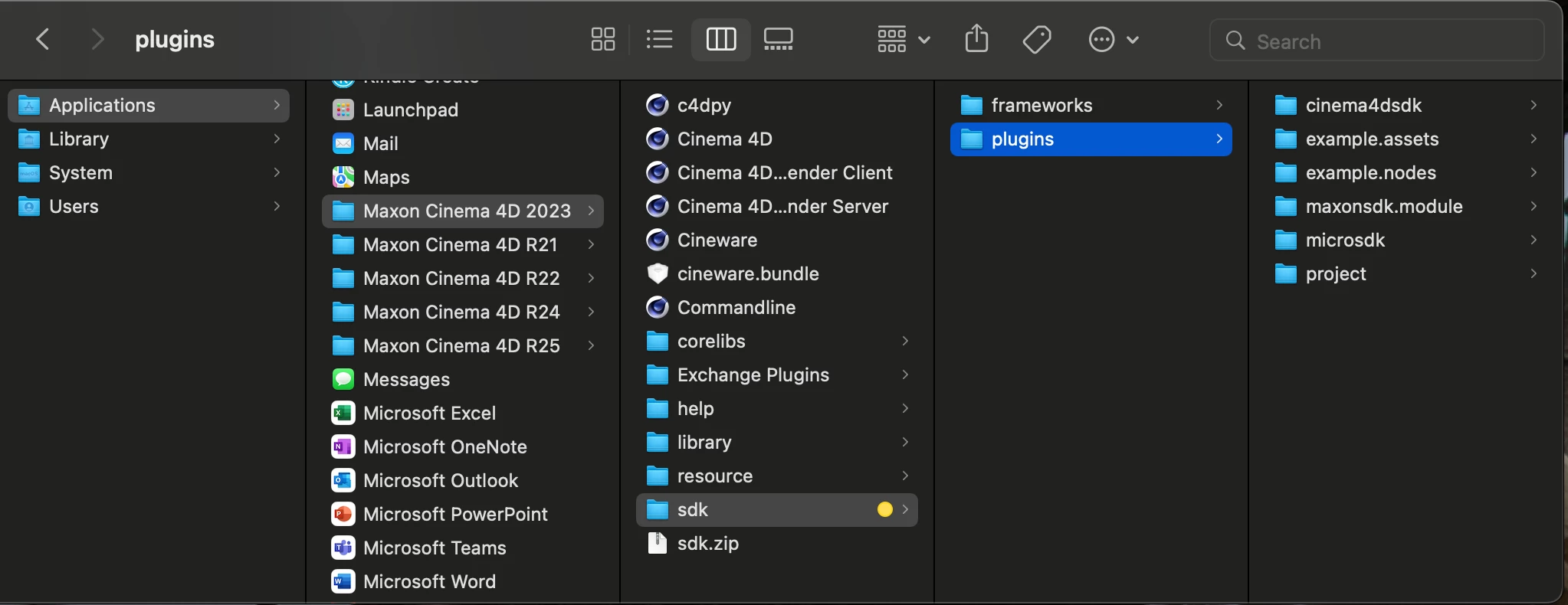Click the Maps app icon
1568x605 pixels.
343,177
